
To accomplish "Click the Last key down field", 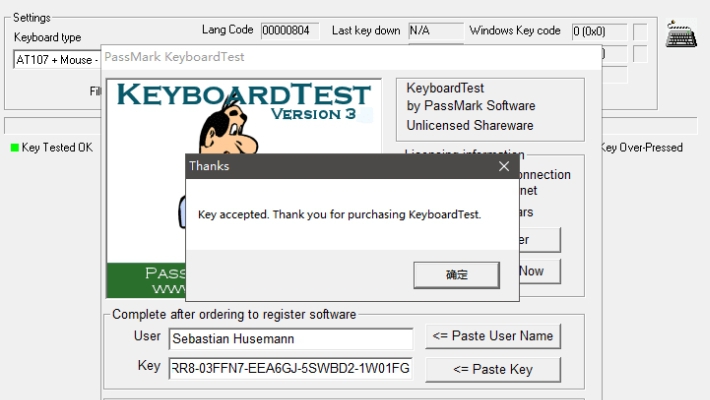I will [435, 31].
